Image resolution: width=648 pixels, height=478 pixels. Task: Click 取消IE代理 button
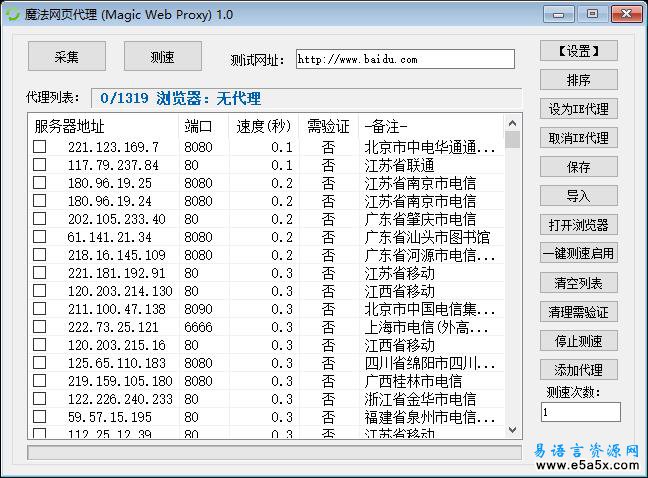pyautogui.click(x=579, y=138)
